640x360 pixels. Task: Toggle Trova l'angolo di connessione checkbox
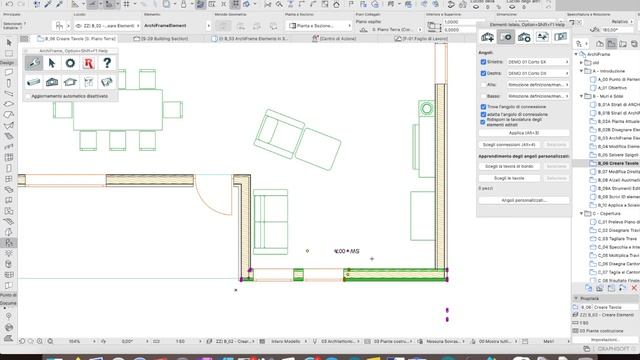tap(483, 107)
